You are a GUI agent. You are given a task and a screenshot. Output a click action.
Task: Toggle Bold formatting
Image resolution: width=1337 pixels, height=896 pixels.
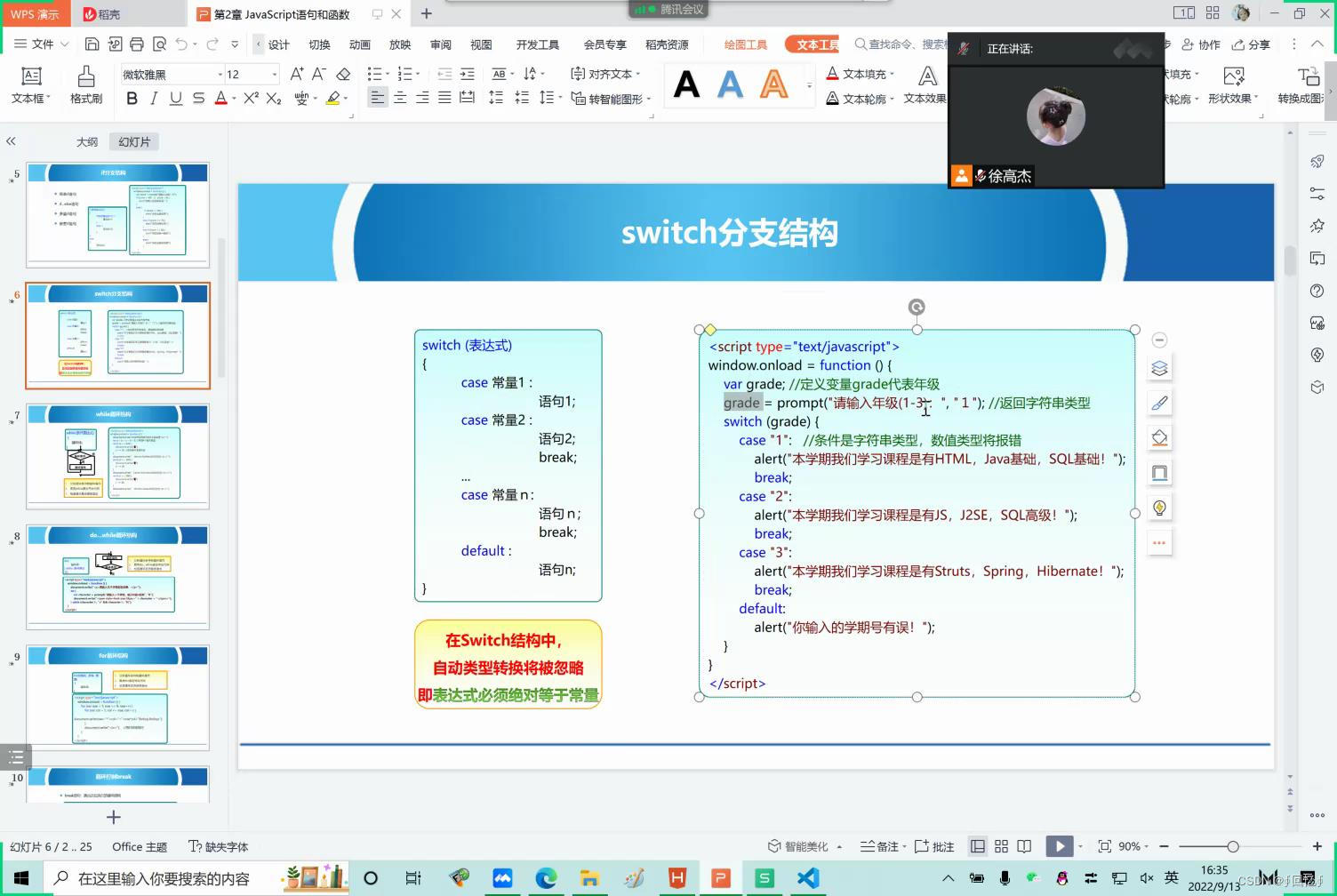pyautogui.click(x=132, y=98)
